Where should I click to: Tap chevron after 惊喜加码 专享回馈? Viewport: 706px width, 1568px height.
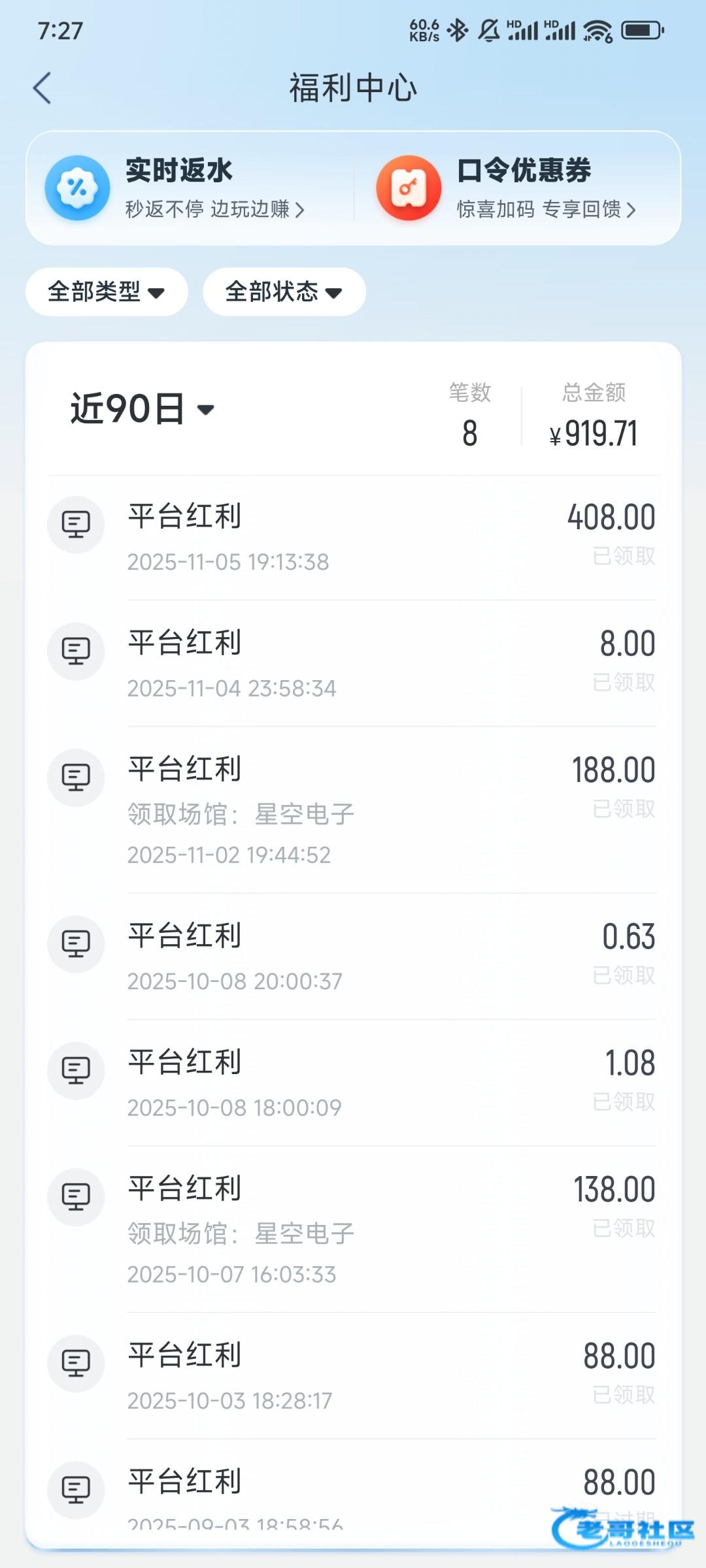point(631,210)
